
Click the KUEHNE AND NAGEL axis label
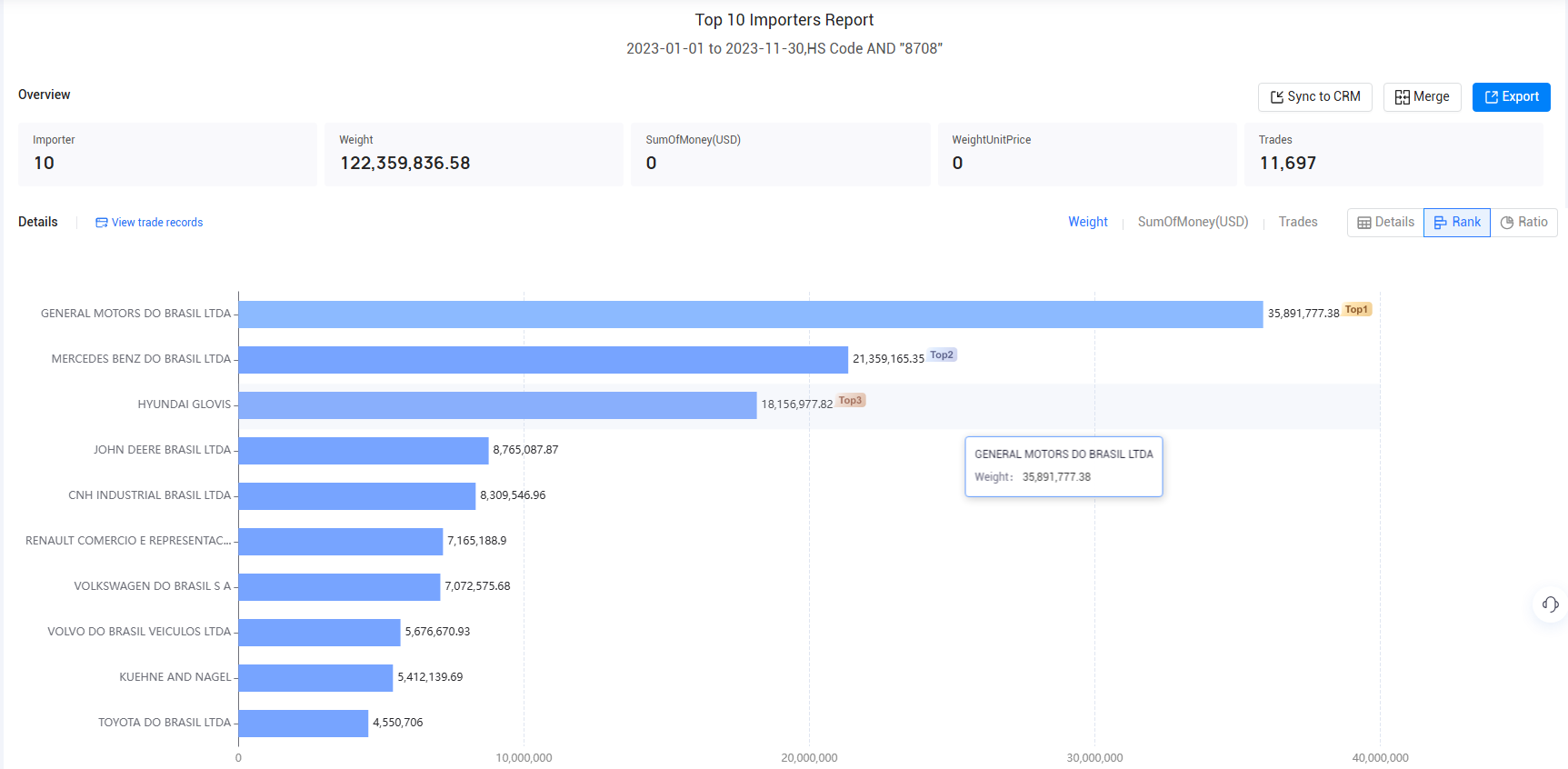click(x=175, y=677)
